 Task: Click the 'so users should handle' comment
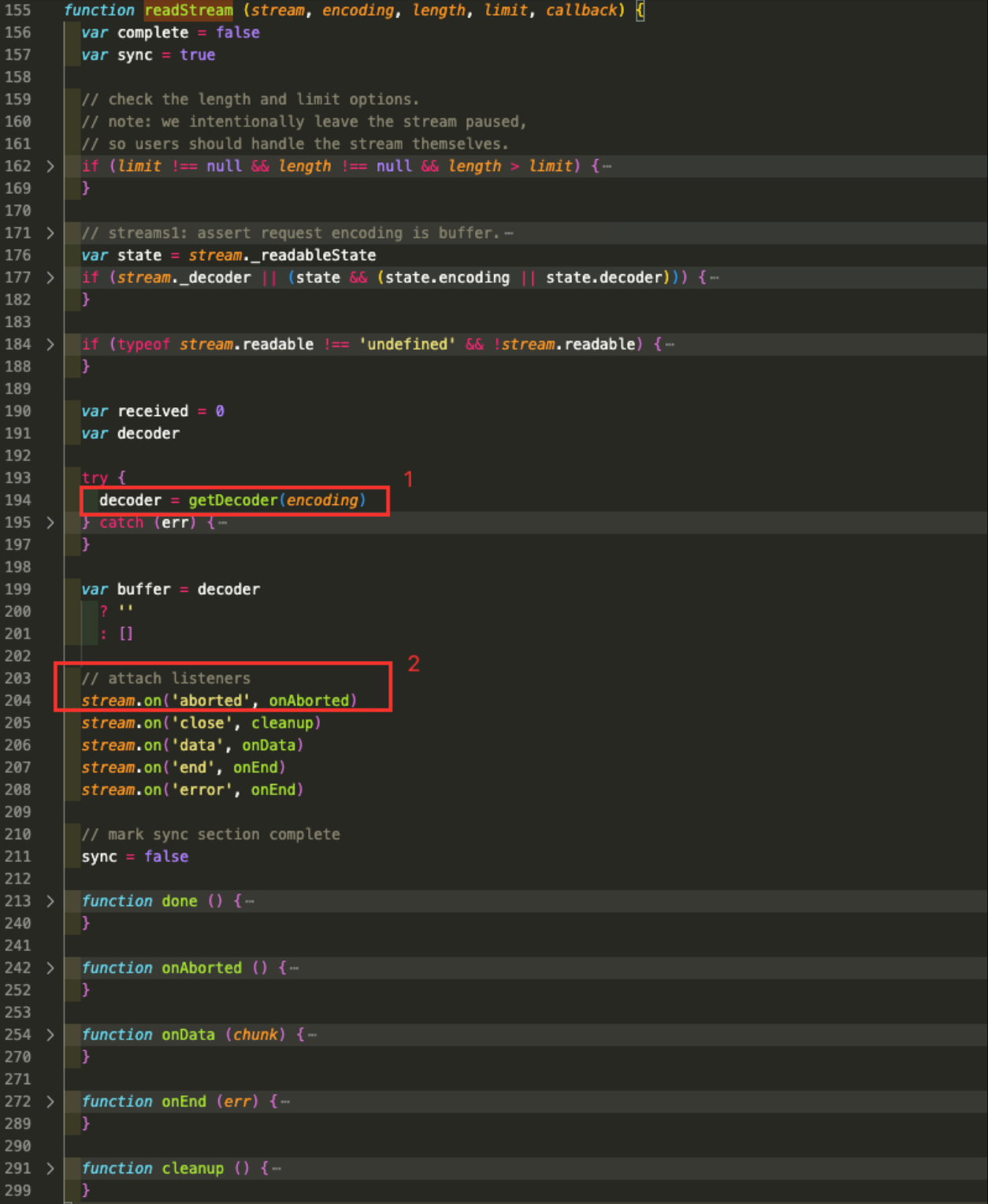point(295,144)
